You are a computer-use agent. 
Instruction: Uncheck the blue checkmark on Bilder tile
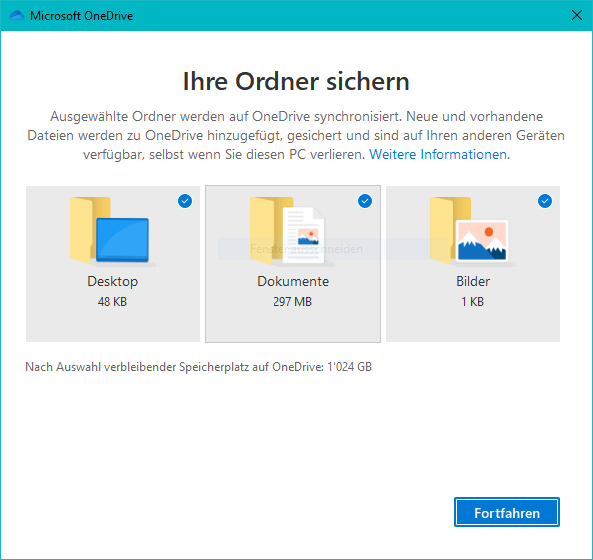coord(545,201)
